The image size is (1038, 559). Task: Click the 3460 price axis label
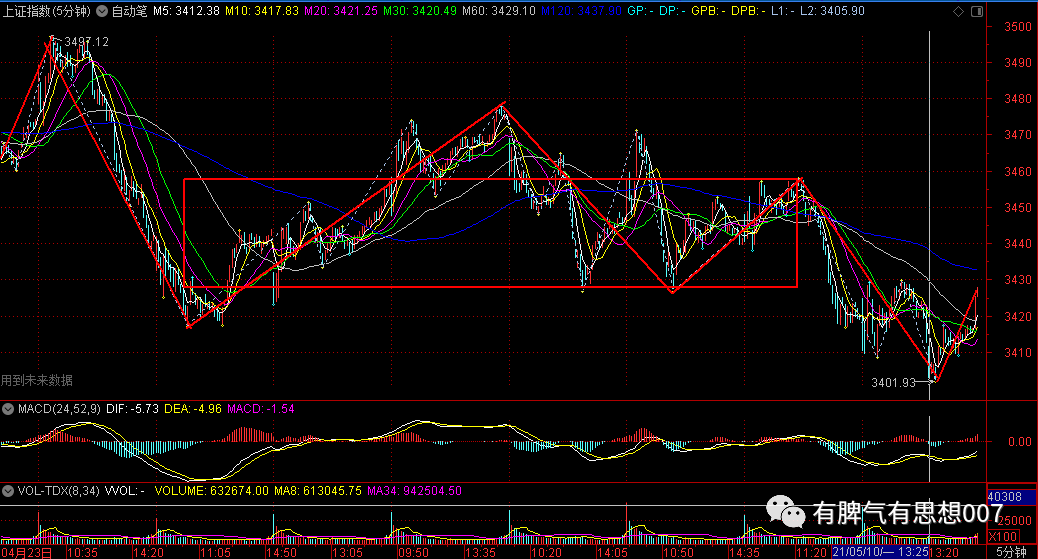1018,172
